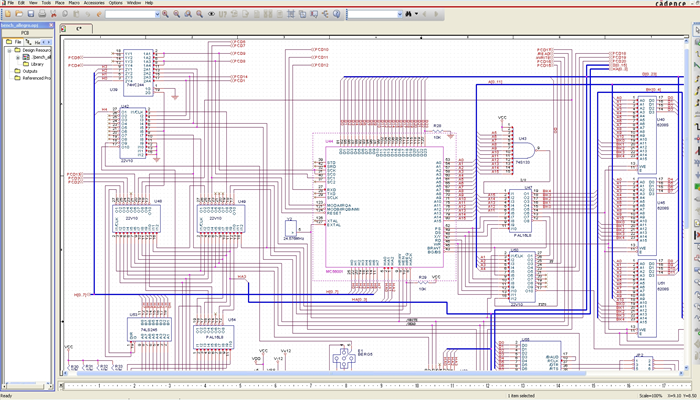The height and width of the screenshot is (400, 700).
Task: Click the redo arrow icon
Action: [99, 14]
